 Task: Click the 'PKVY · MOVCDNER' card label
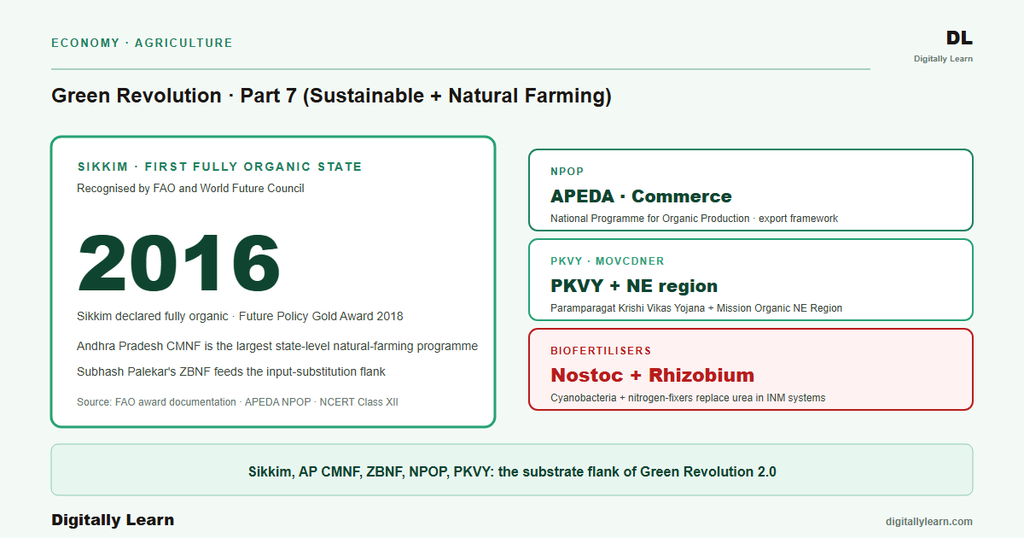click(607, 261)
